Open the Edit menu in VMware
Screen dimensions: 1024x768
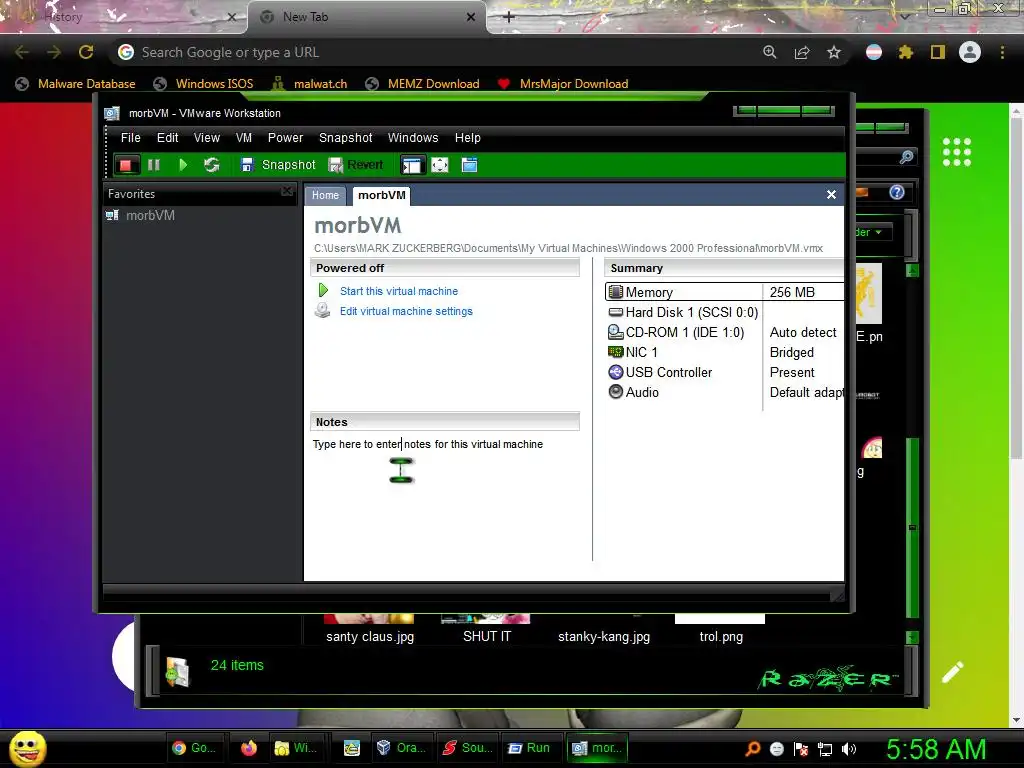(167, 138)
